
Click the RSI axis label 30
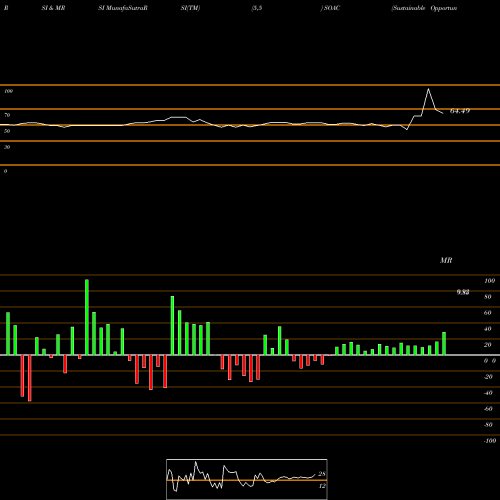click(7, 147)
